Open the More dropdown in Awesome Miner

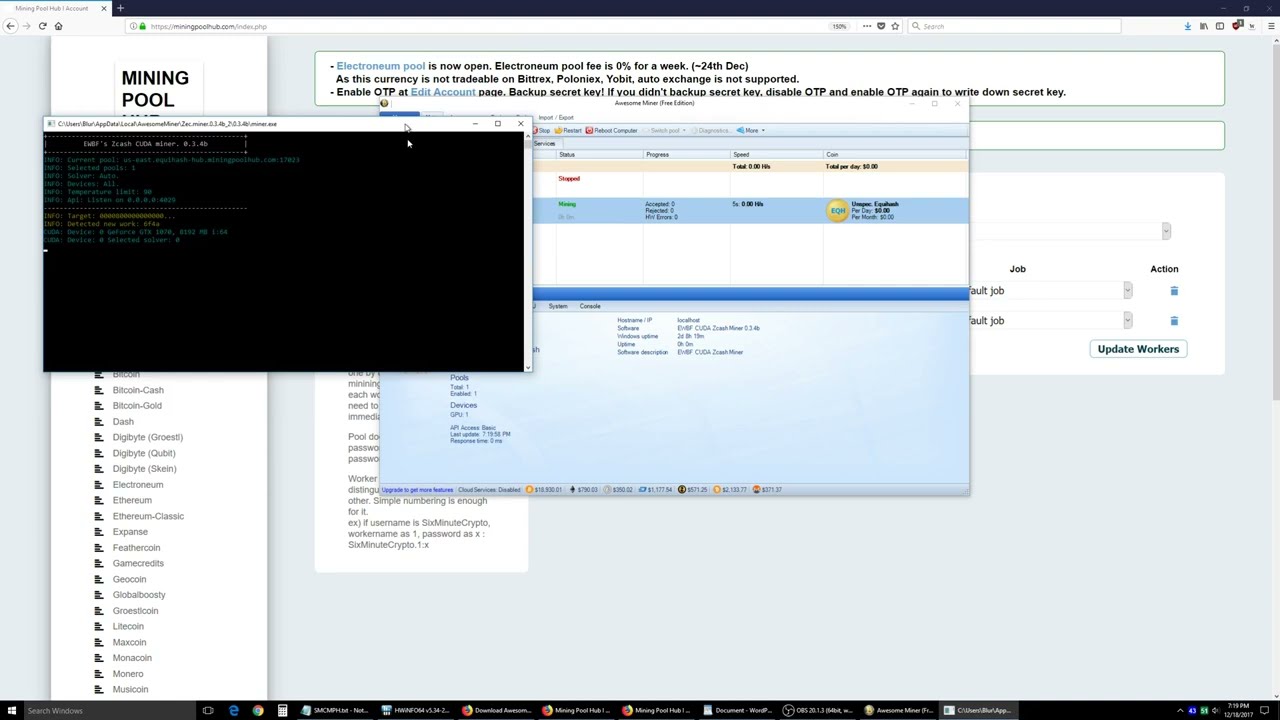753,131
